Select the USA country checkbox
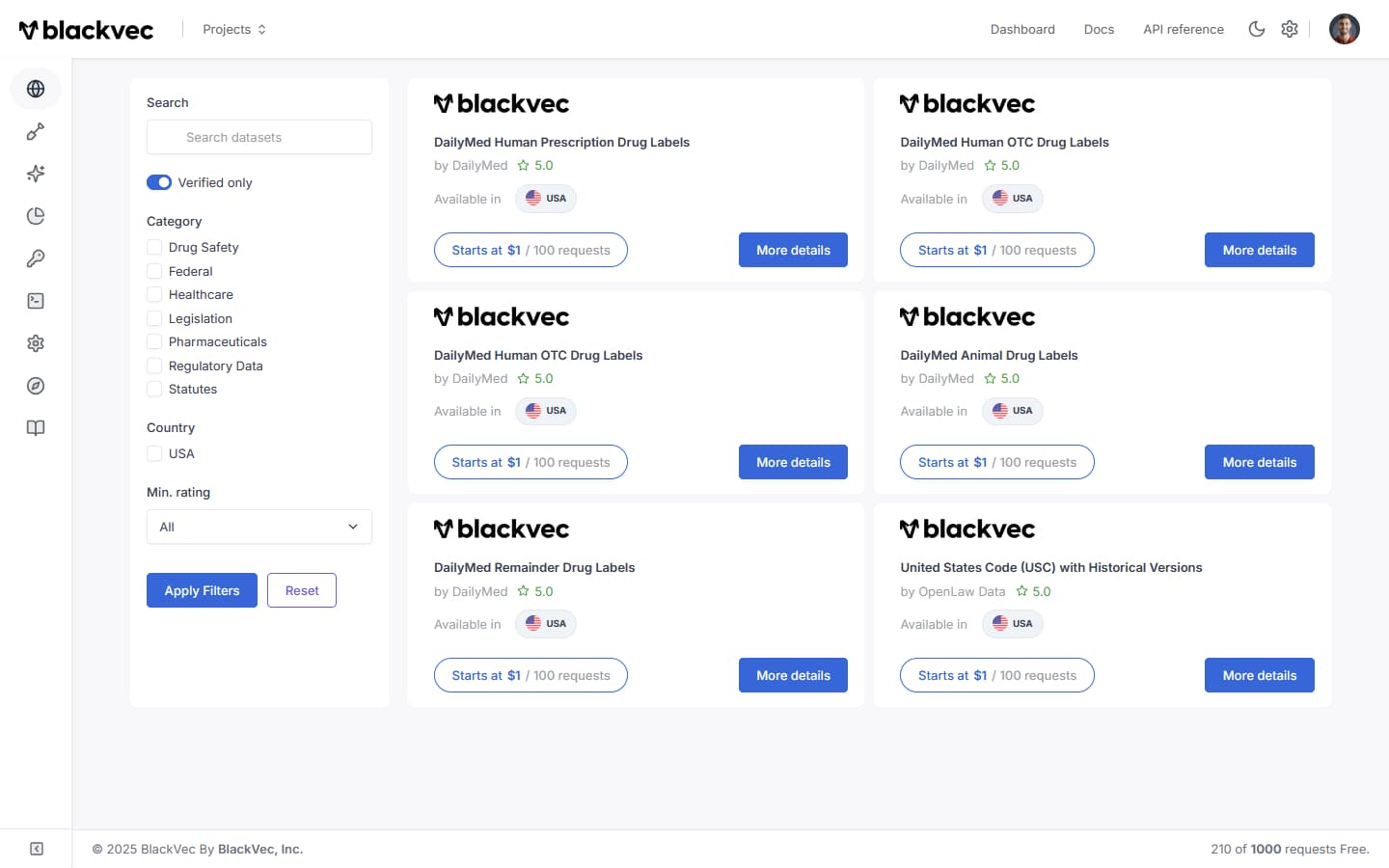 click(x=154, y=452)
